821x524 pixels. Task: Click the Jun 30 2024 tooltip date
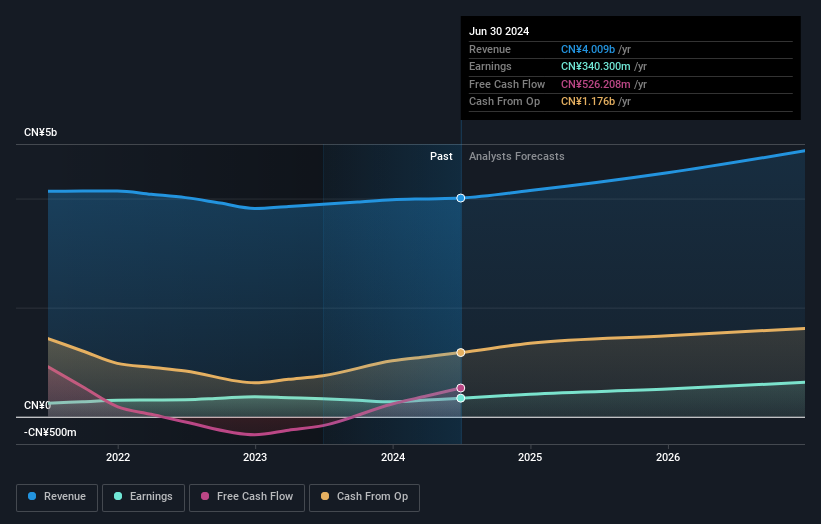[x=499, y=31]
